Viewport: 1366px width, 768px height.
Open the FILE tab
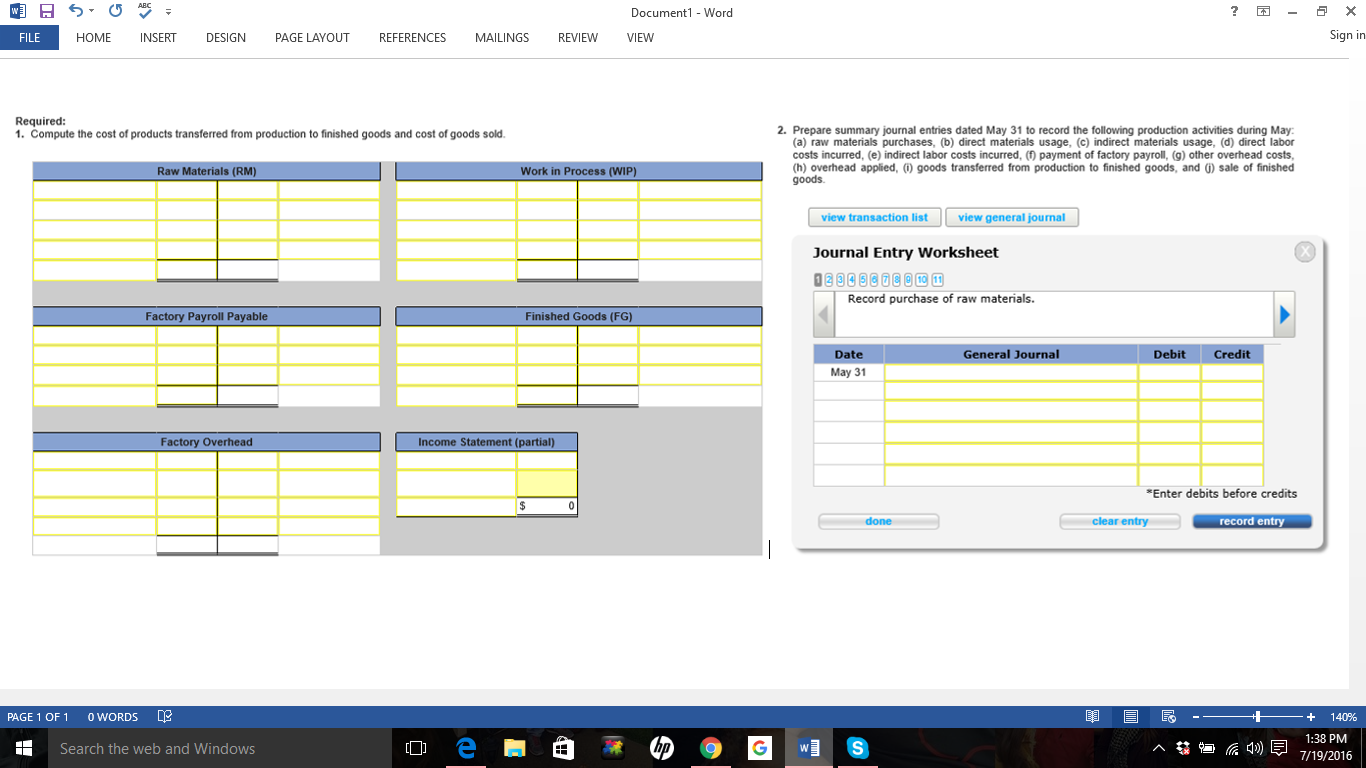(30, 38)
